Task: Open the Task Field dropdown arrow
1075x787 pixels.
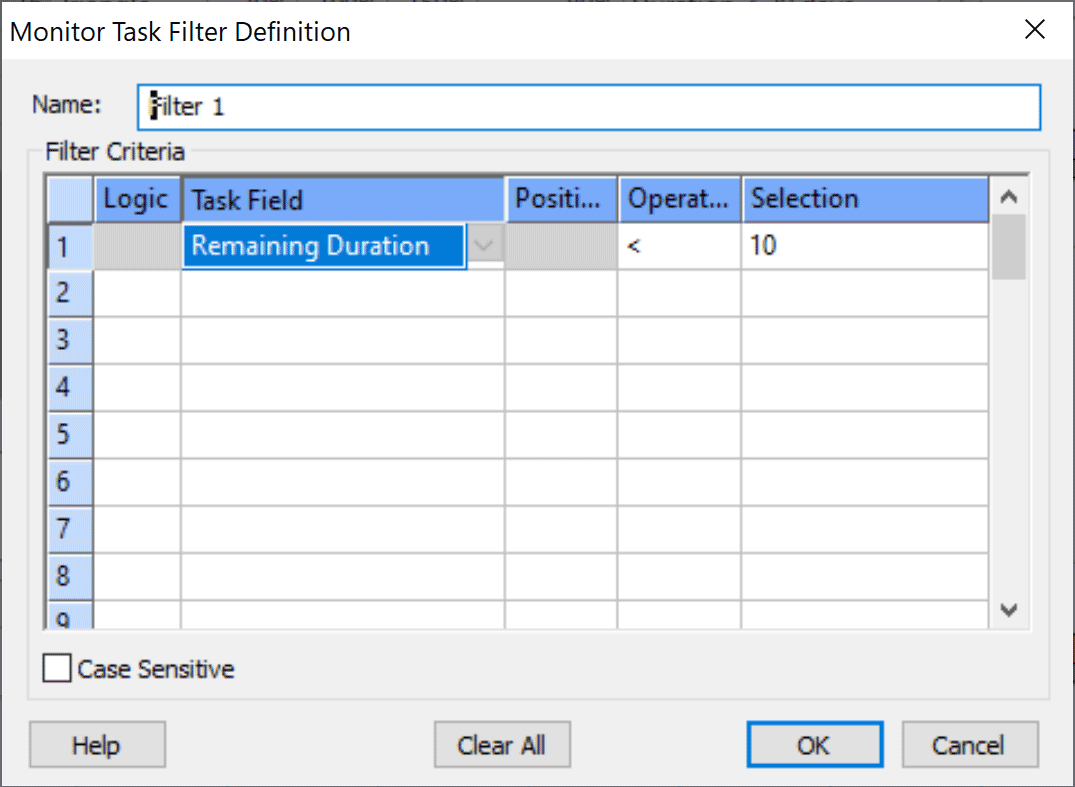Action: pos(484,246)
